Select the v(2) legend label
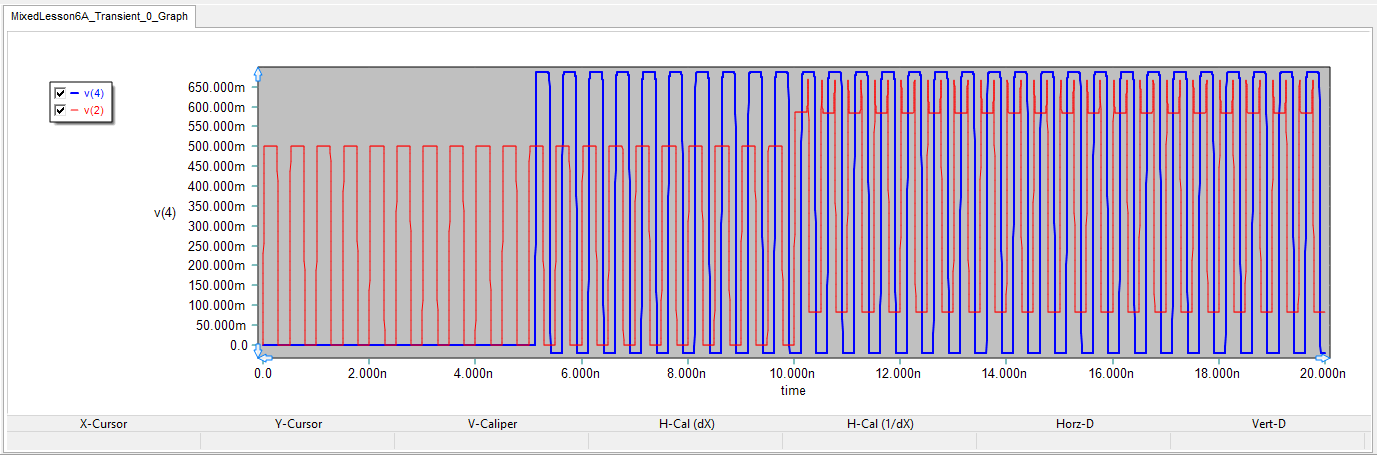Viewport: 1377px width, 455px height. [93, 110]
